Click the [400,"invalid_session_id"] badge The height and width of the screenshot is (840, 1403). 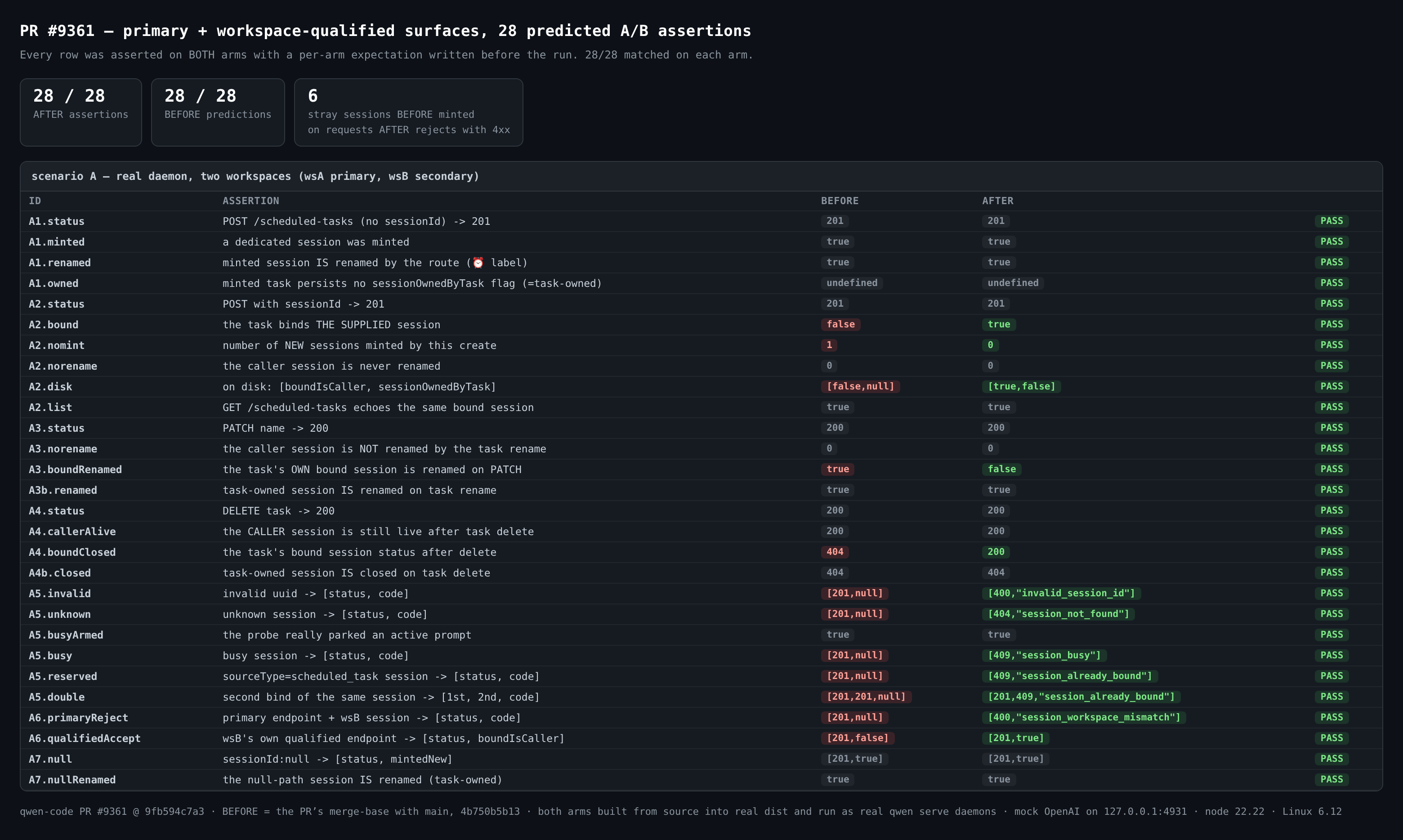[x=1061, y=593]
